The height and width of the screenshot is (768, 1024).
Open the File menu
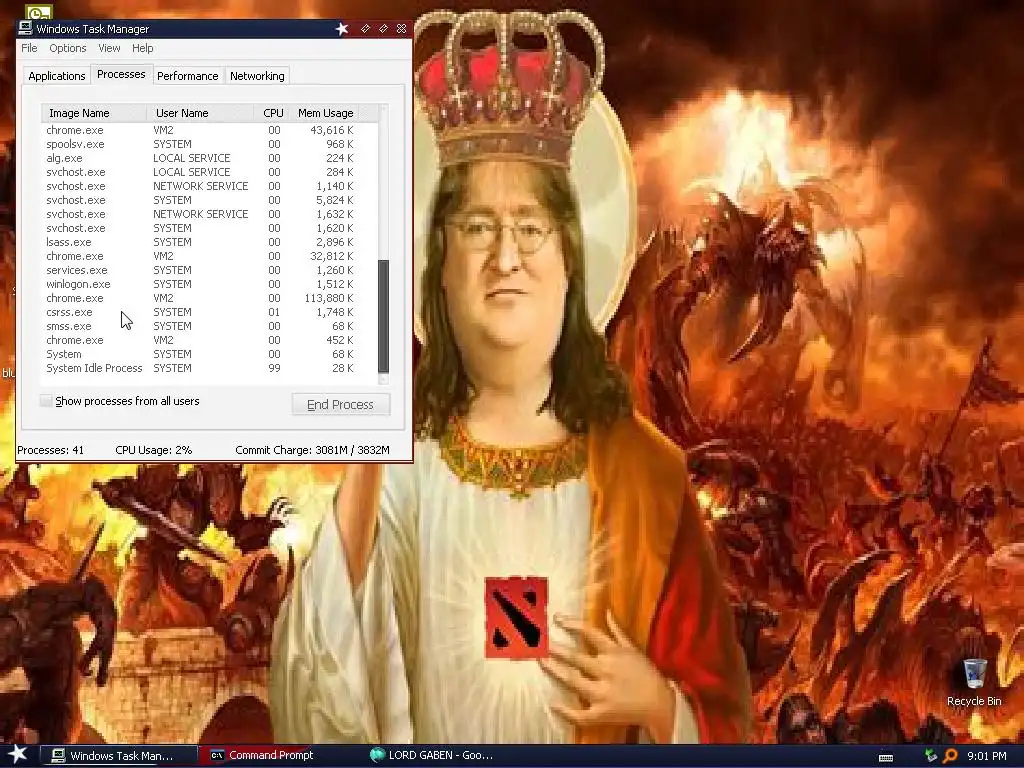(29, 48)
